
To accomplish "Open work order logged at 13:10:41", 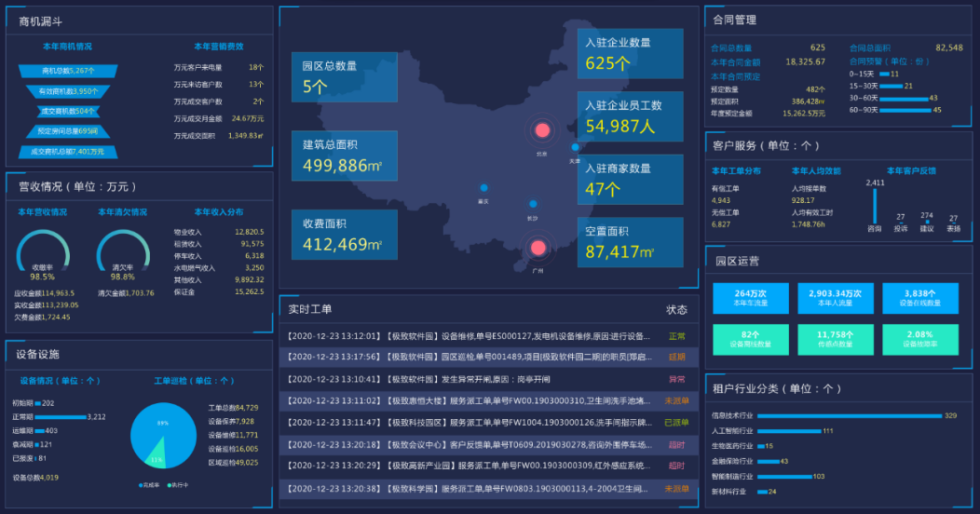I will 489,379.
